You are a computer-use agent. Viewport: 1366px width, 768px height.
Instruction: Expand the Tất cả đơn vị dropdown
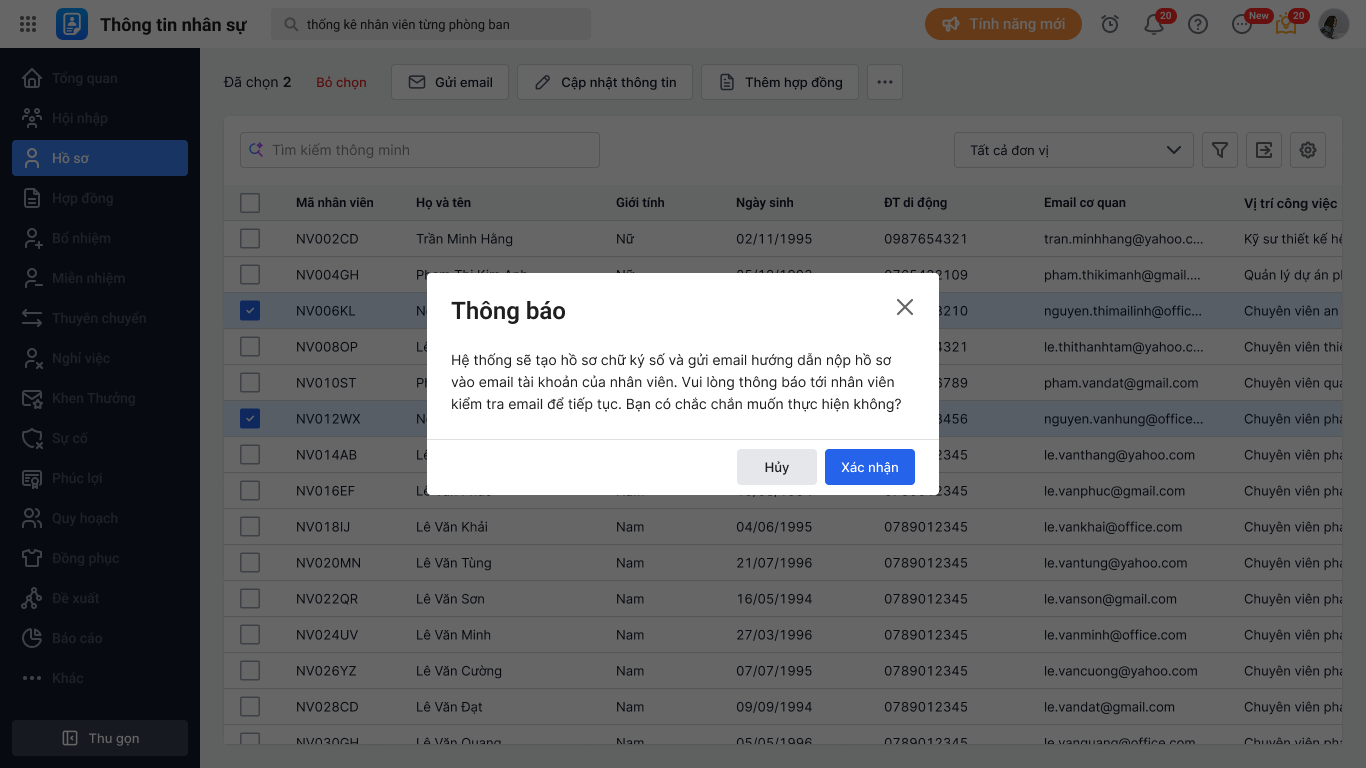pyautogui.click(x=1074, y=150)
